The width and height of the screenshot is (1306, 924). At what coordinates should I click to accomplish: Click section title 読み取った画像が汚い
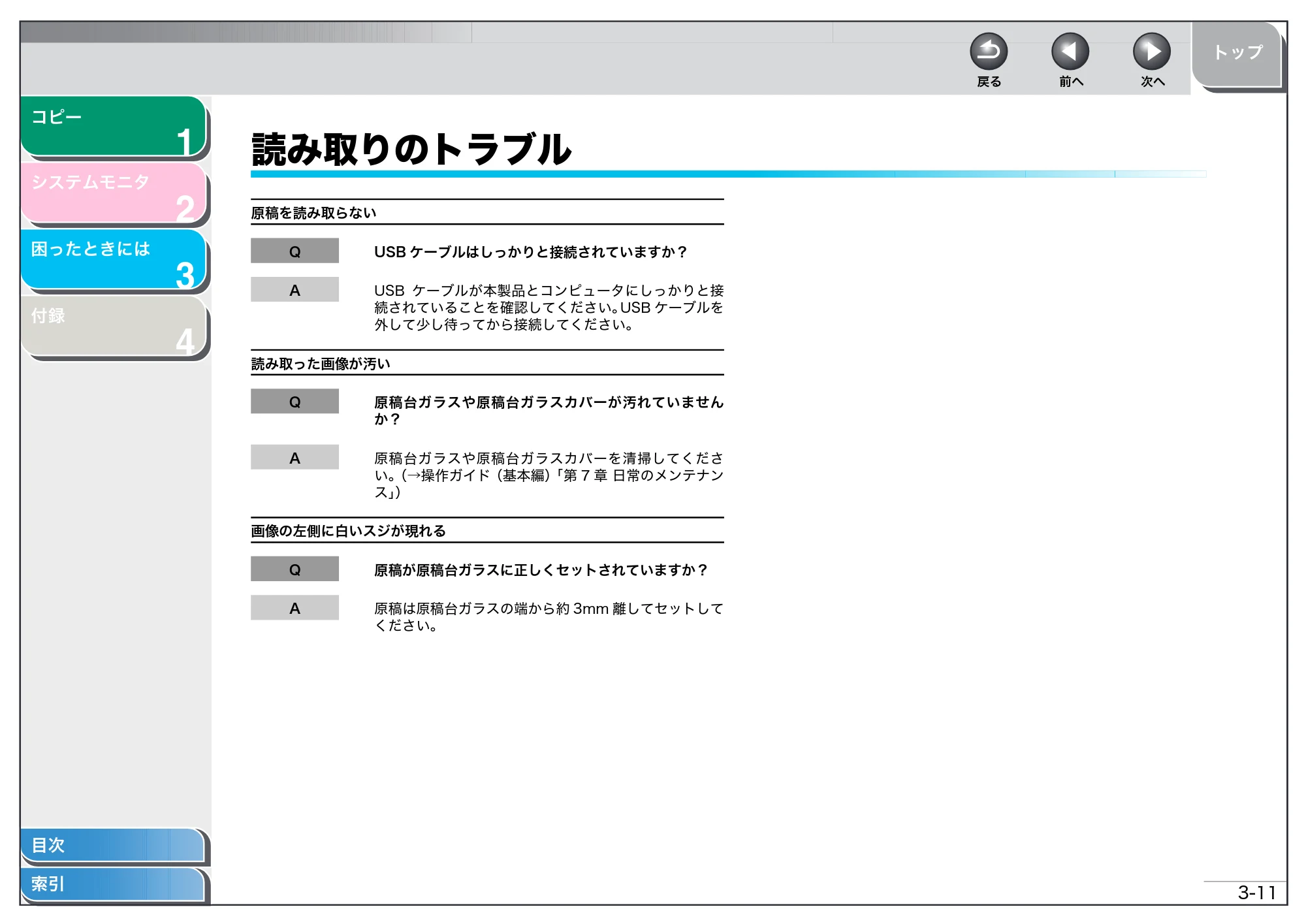pos(321,364)
